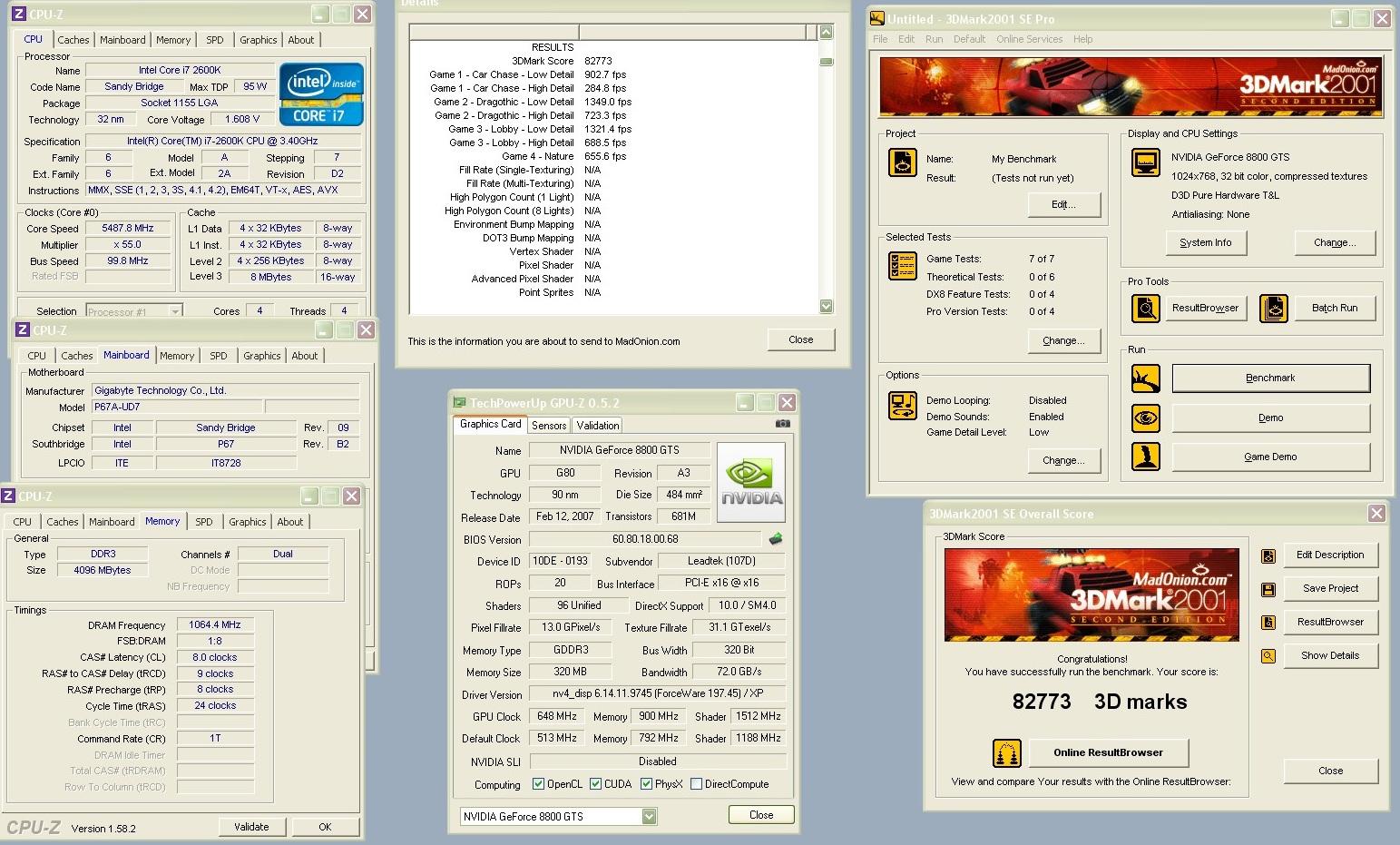Click the Edit... button under Project
Screen dimensions: 1400x845
pyautogui.click(x=1063, y=205)
